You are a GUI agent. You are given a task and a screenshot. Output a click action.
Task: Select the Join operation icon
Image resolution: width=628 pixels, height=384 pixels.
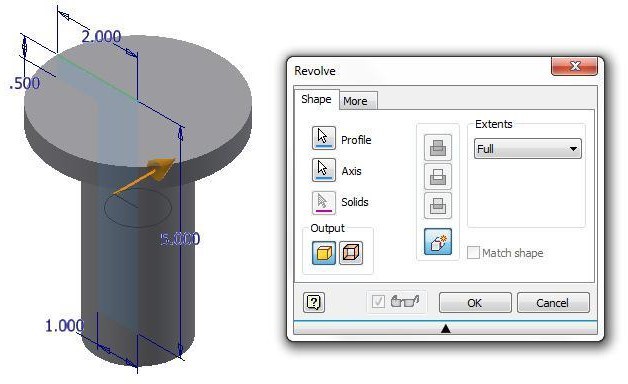pyautogui.click(x=438, y=147)
